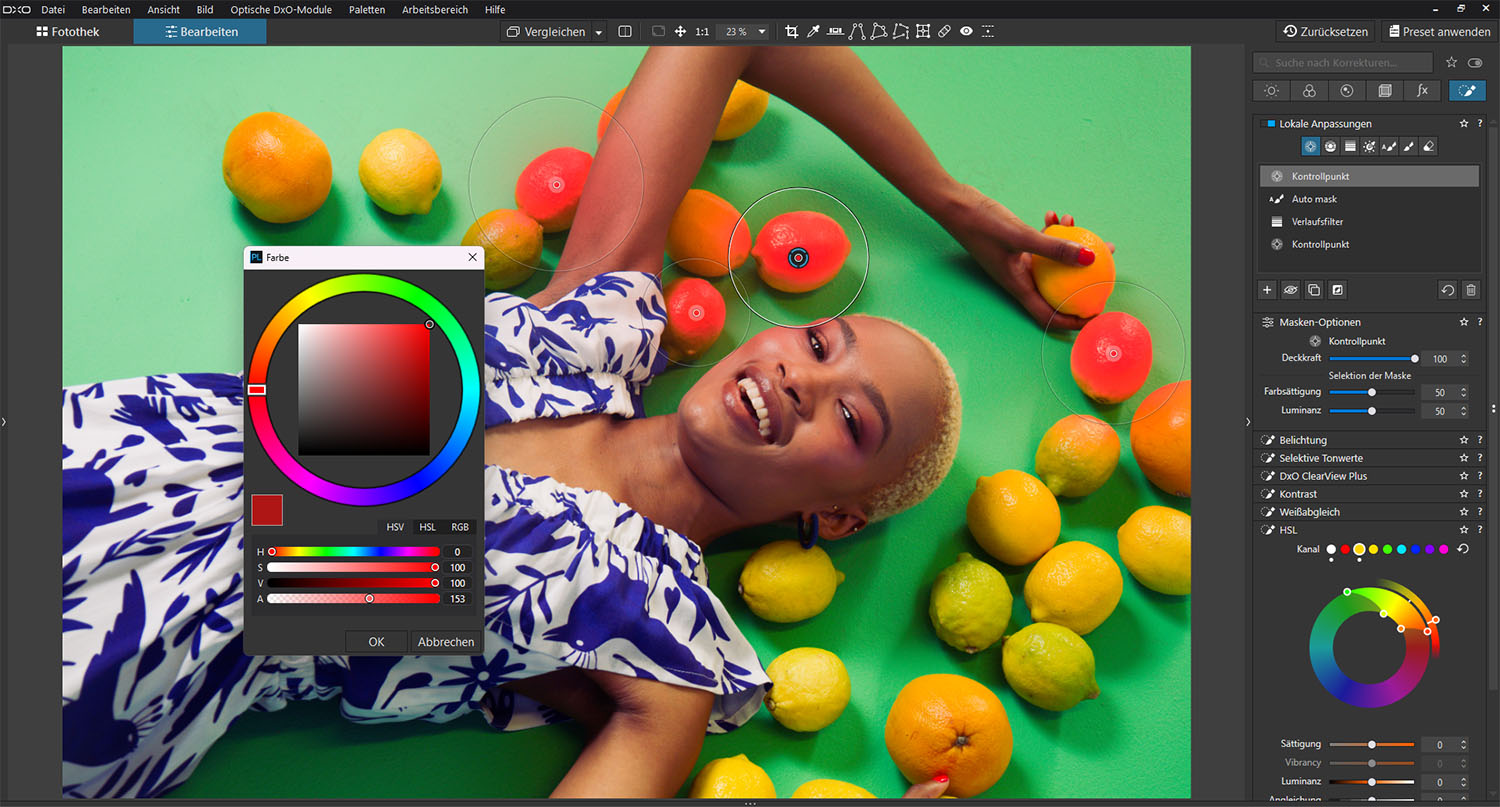Open the fx effects palette tab

click(x=1422, y=91)
